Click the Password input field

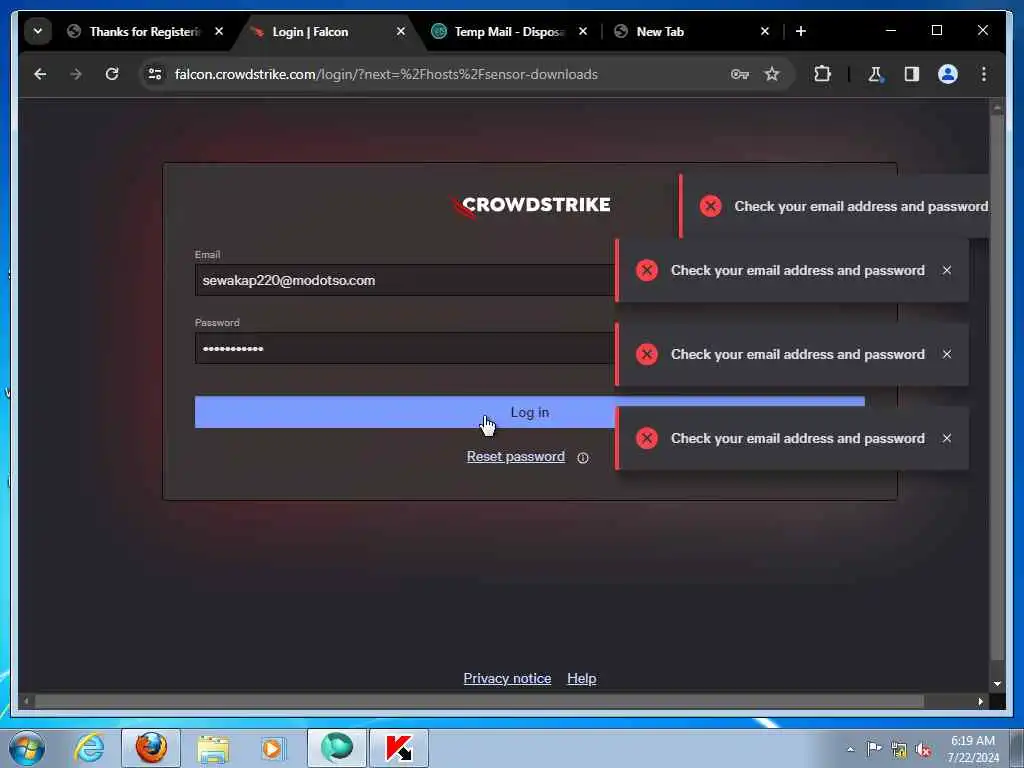click(405, 348)
